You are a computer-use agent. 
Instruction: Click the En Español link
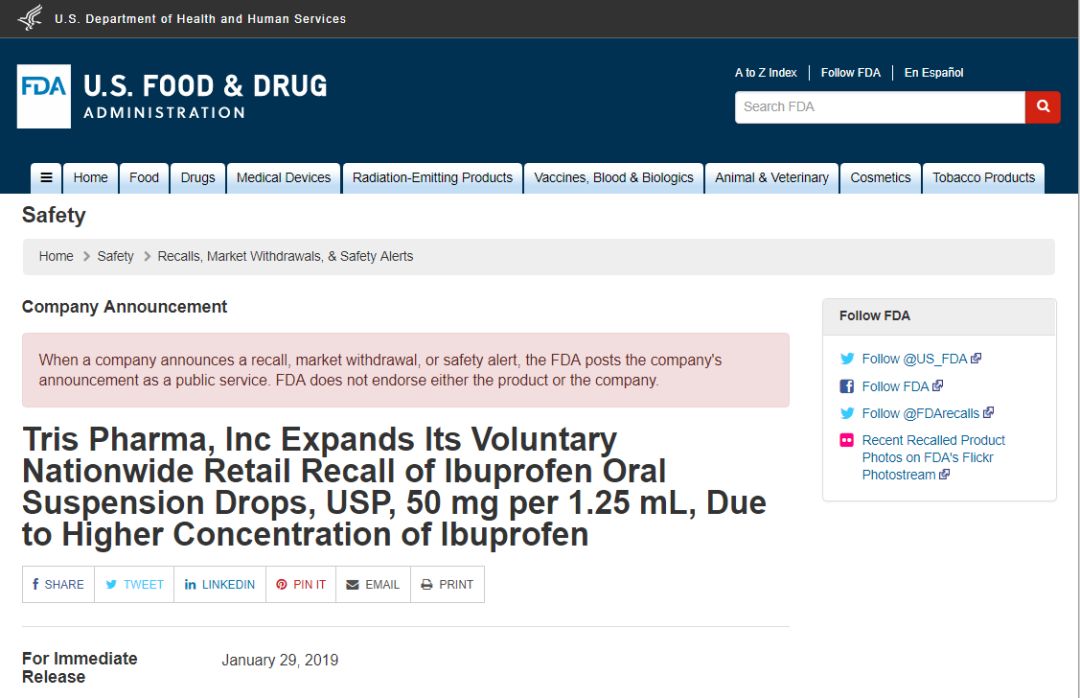[933, 72]
